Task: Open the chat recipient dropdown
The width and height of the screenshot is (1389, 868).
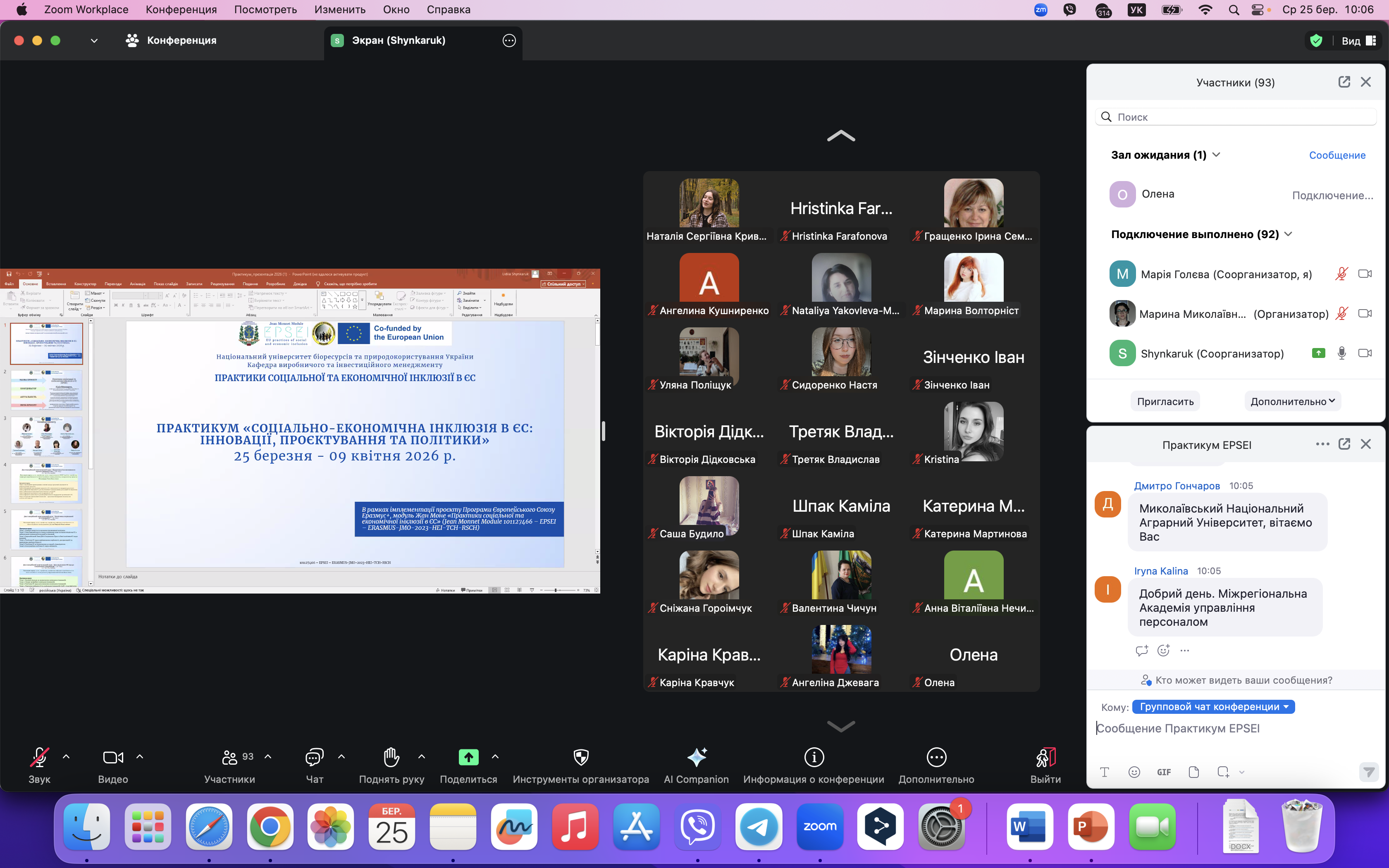Action: click(x=1213, y=707)
